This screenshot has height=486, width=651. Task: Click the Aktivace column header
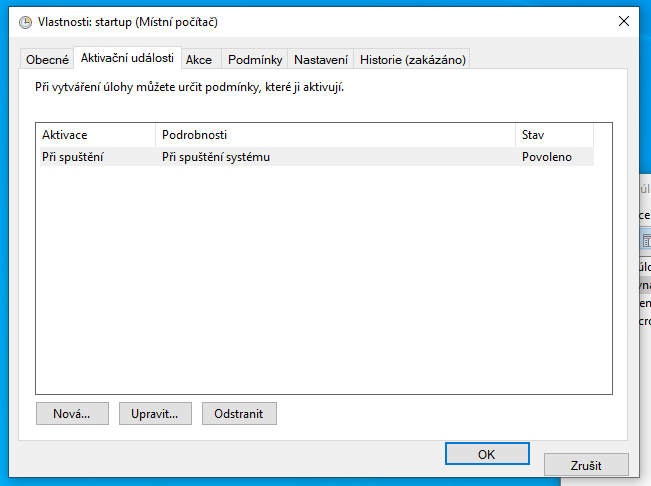[95, 135]
